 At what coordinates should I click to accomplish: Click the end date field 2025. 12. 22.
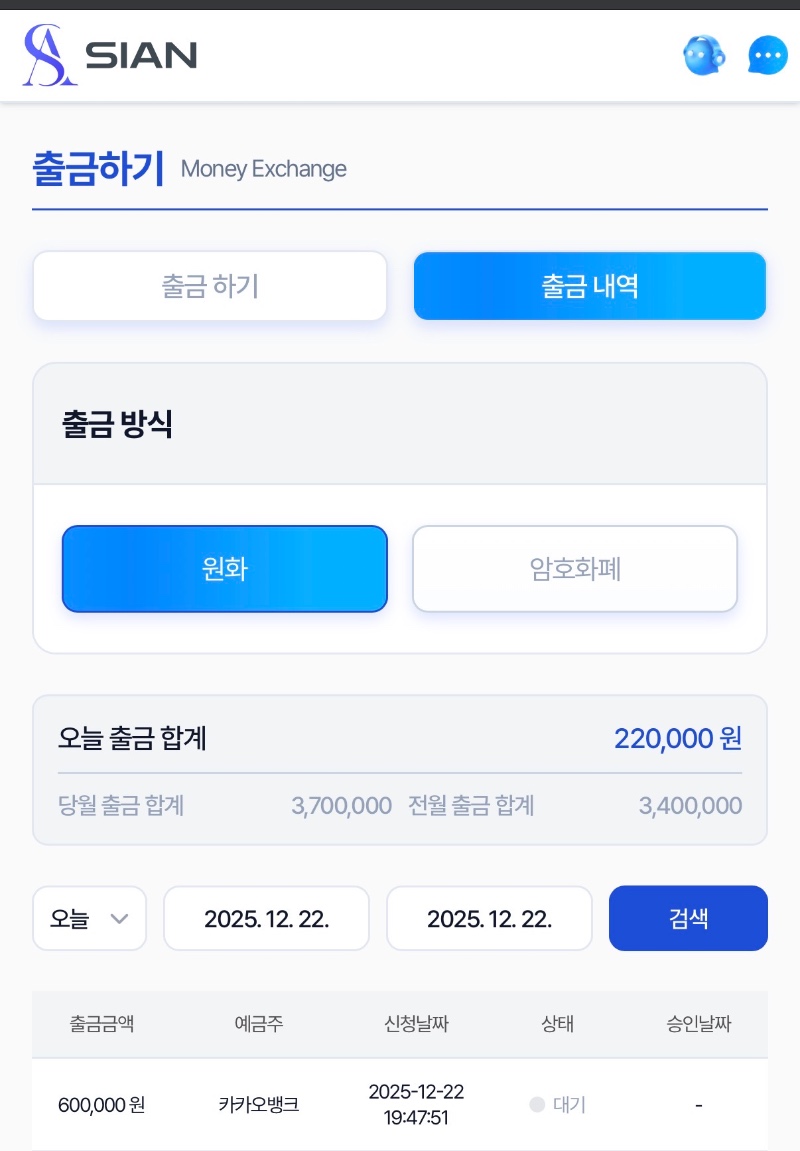coord(489,919)
